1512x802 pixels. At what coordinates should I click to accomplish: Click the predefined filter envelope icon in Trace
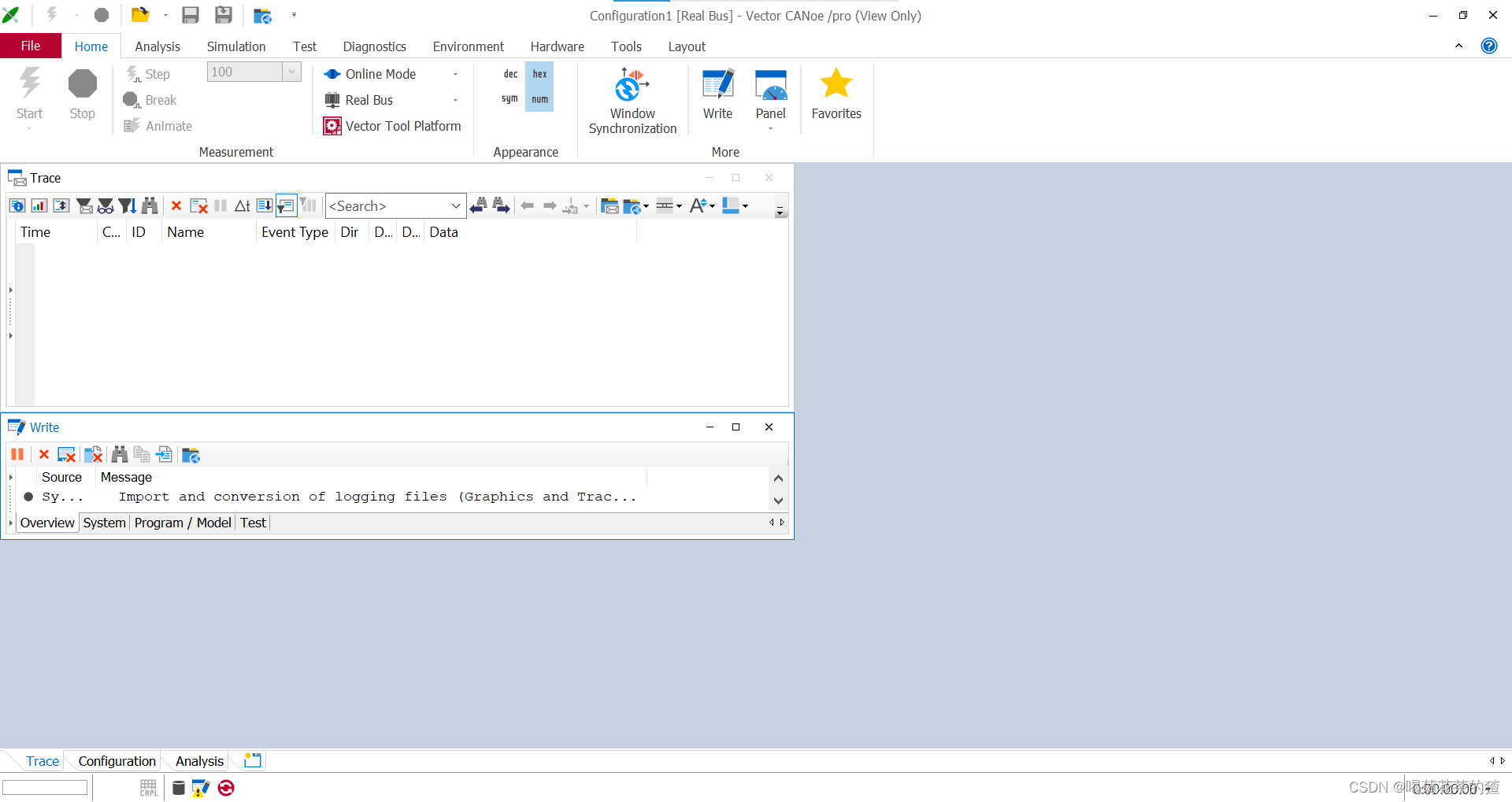pos(83,206)
